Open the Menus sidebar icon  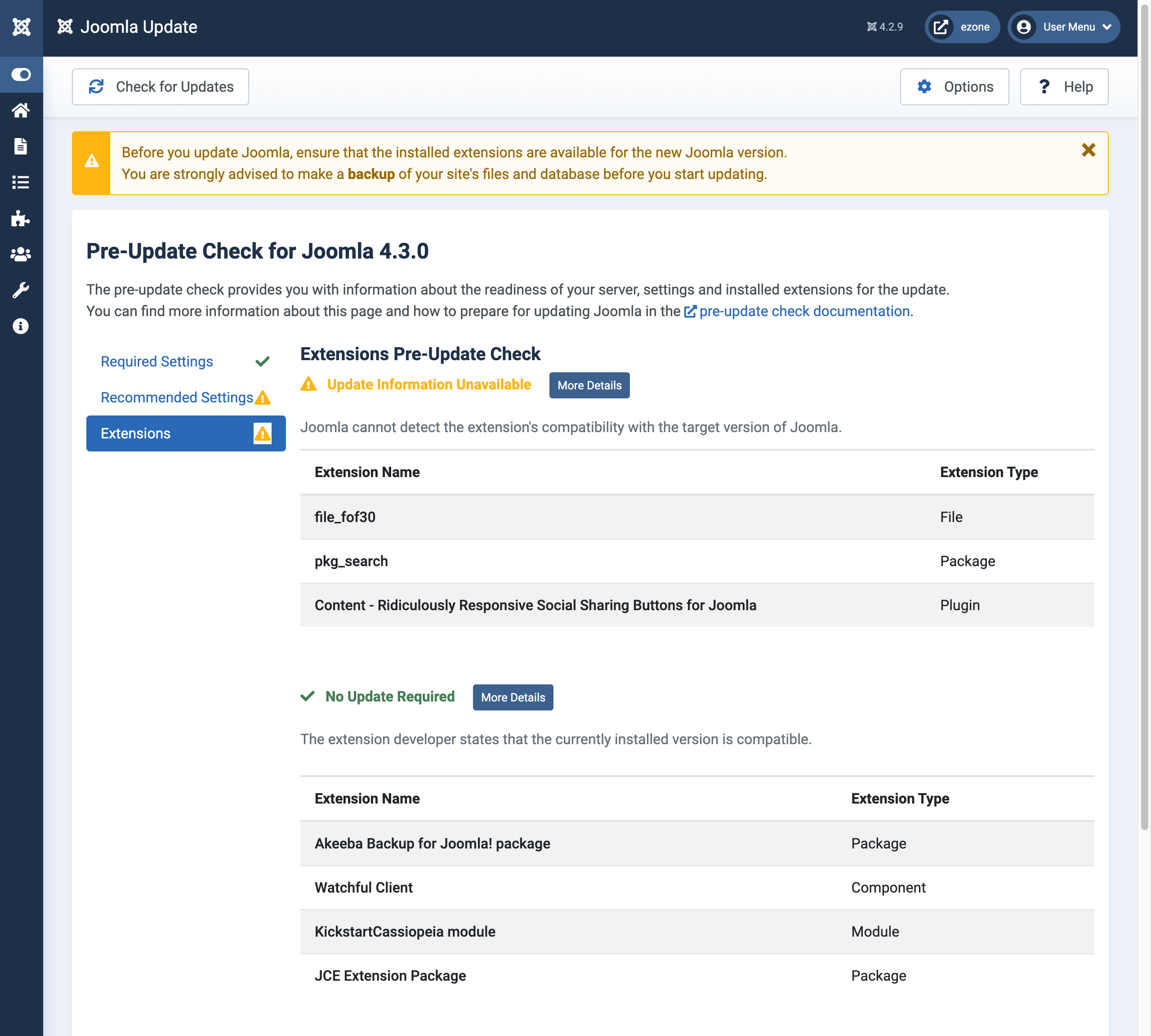(21, 182)
